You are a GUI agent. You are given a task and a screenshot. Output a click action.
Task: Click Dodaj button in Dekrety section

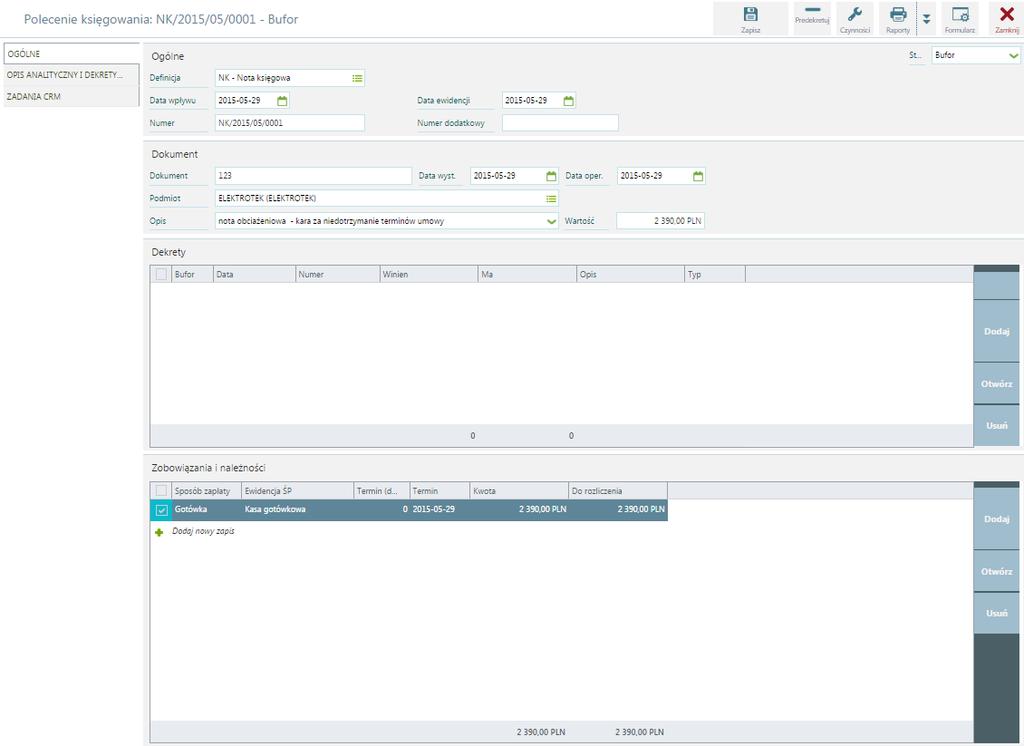click(x=997, y=331)
